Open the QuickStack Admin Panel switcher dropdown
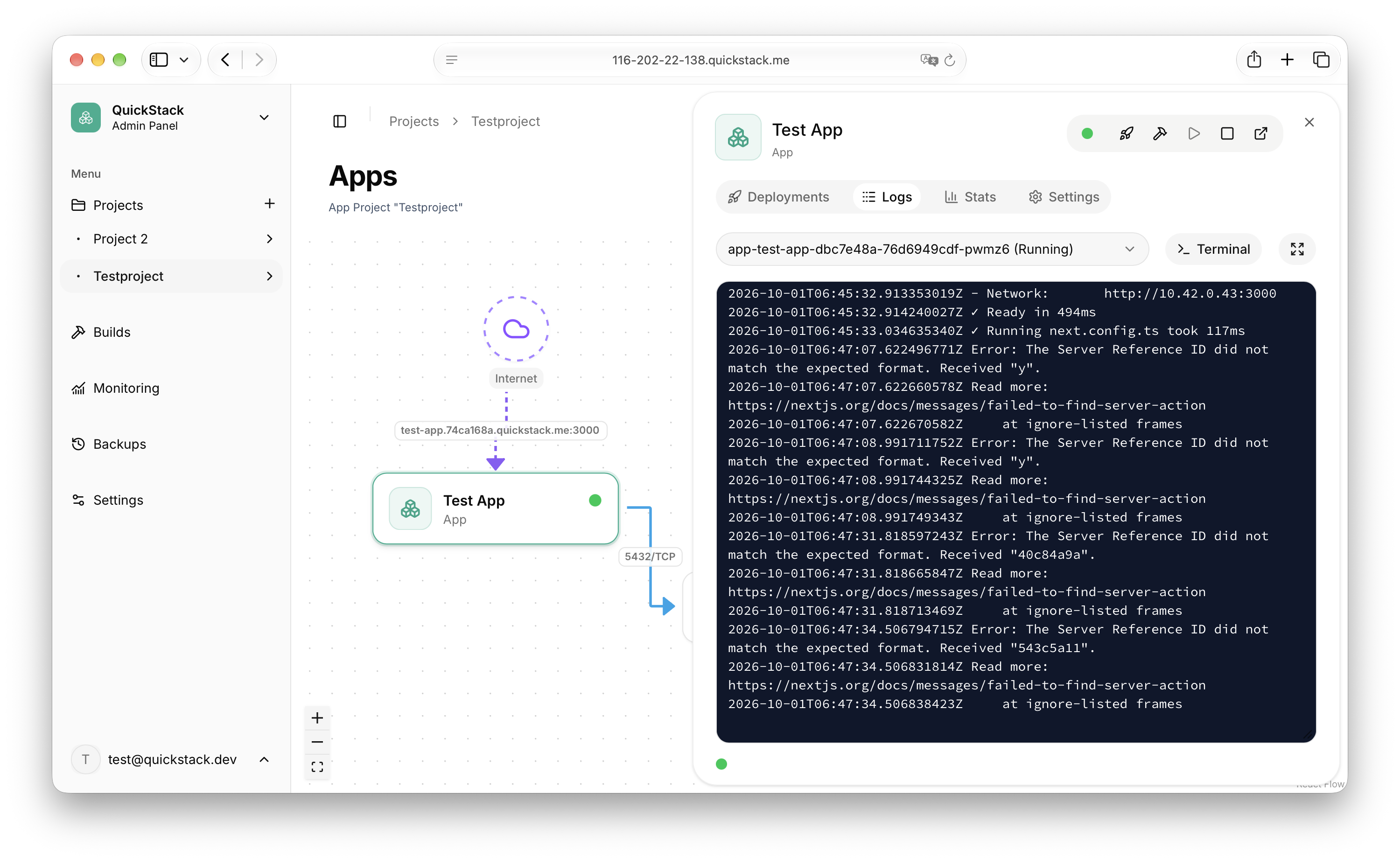 coord(171,118)
